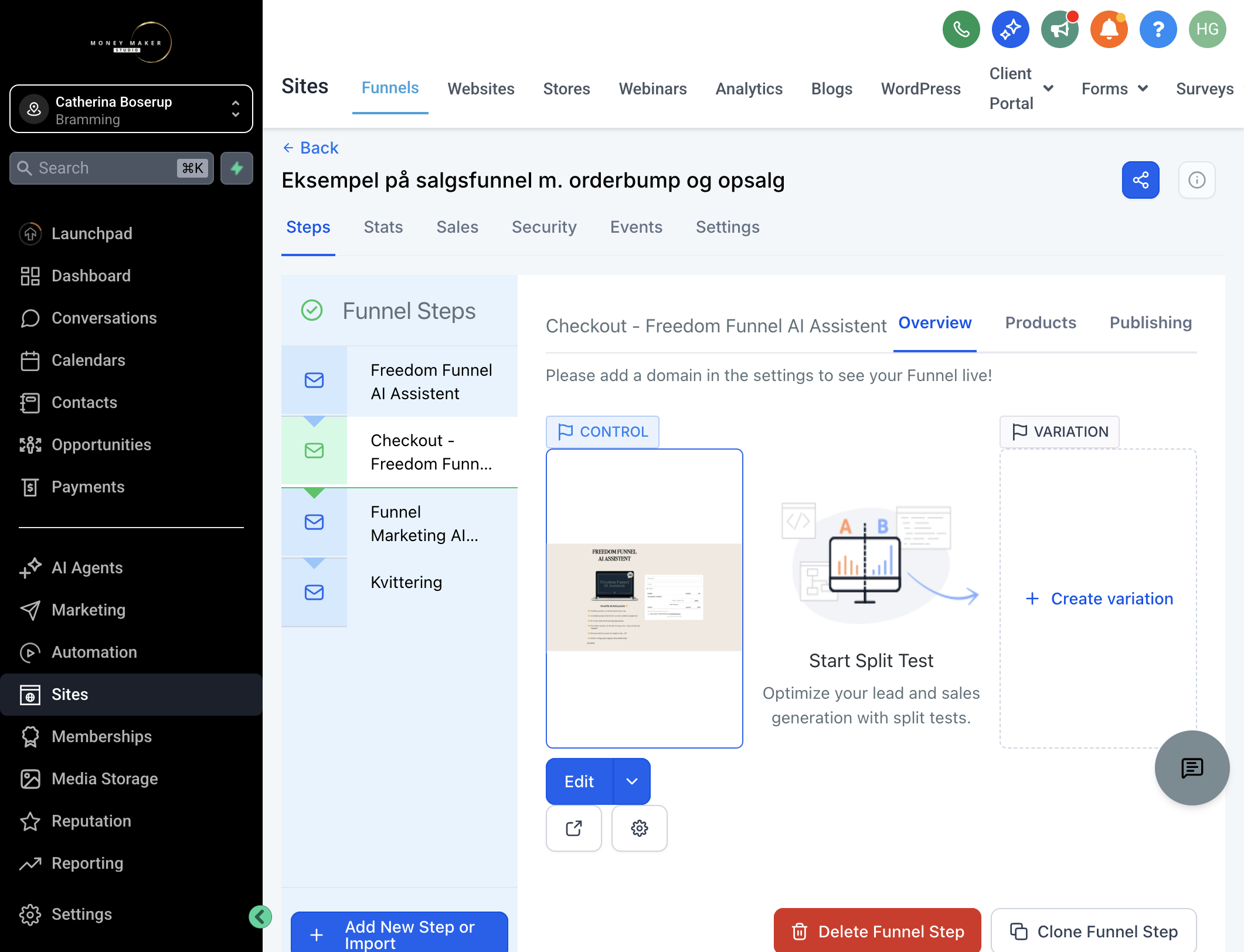This screenshot has width=1244, height=952.
Task: Expand the Client Portal dropdown
Action: tap(1021, 89)
